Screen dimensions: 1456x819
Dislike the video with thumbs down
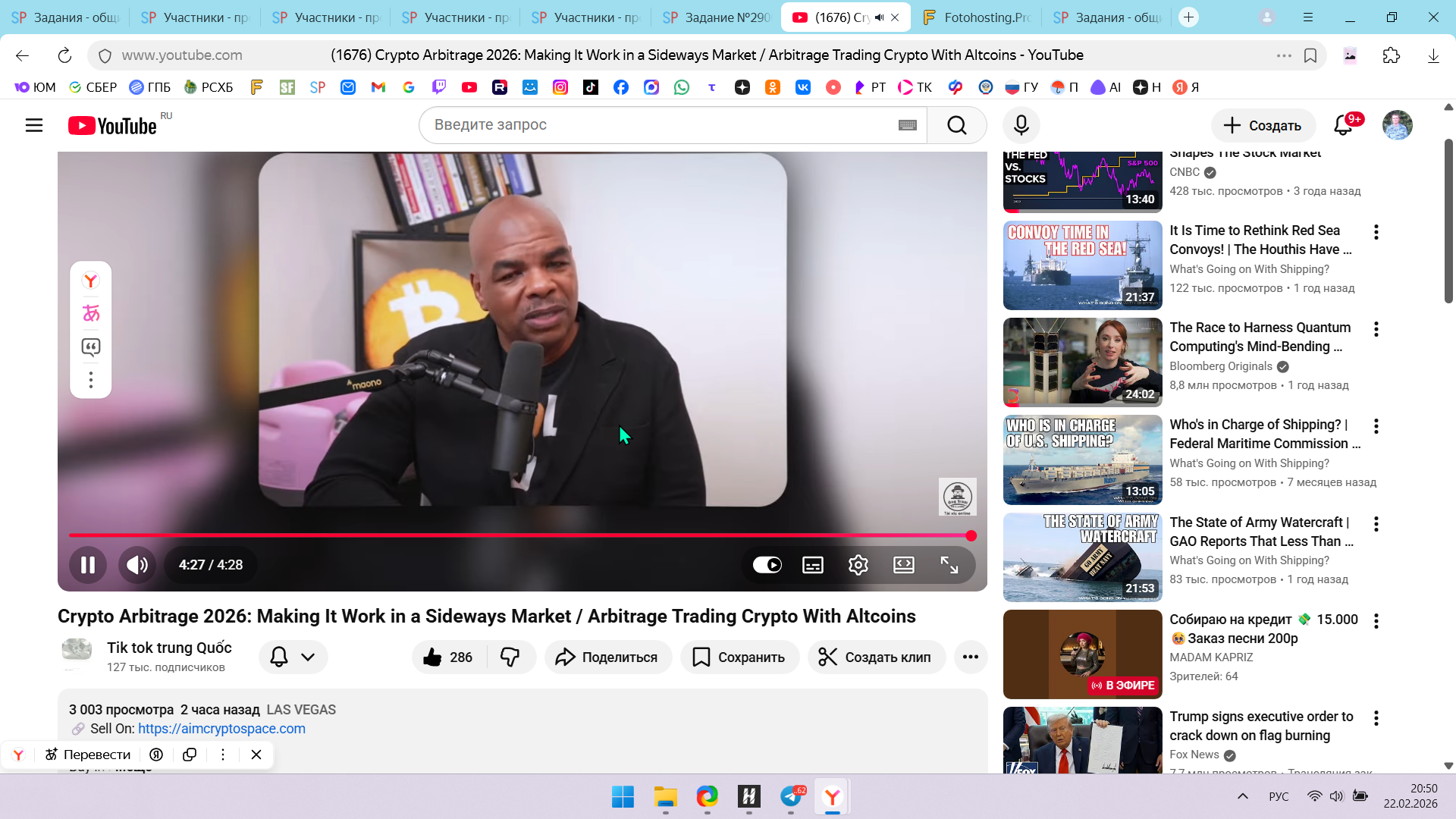coord(510,657)
